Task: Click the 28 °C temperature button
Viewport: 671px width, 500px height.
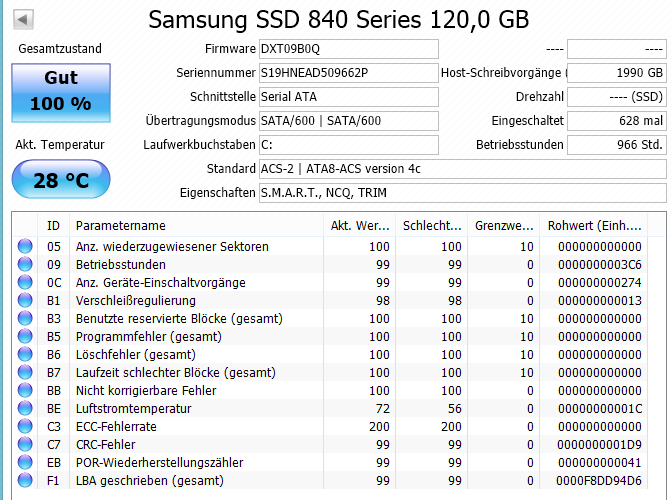Action: (61, 179)
